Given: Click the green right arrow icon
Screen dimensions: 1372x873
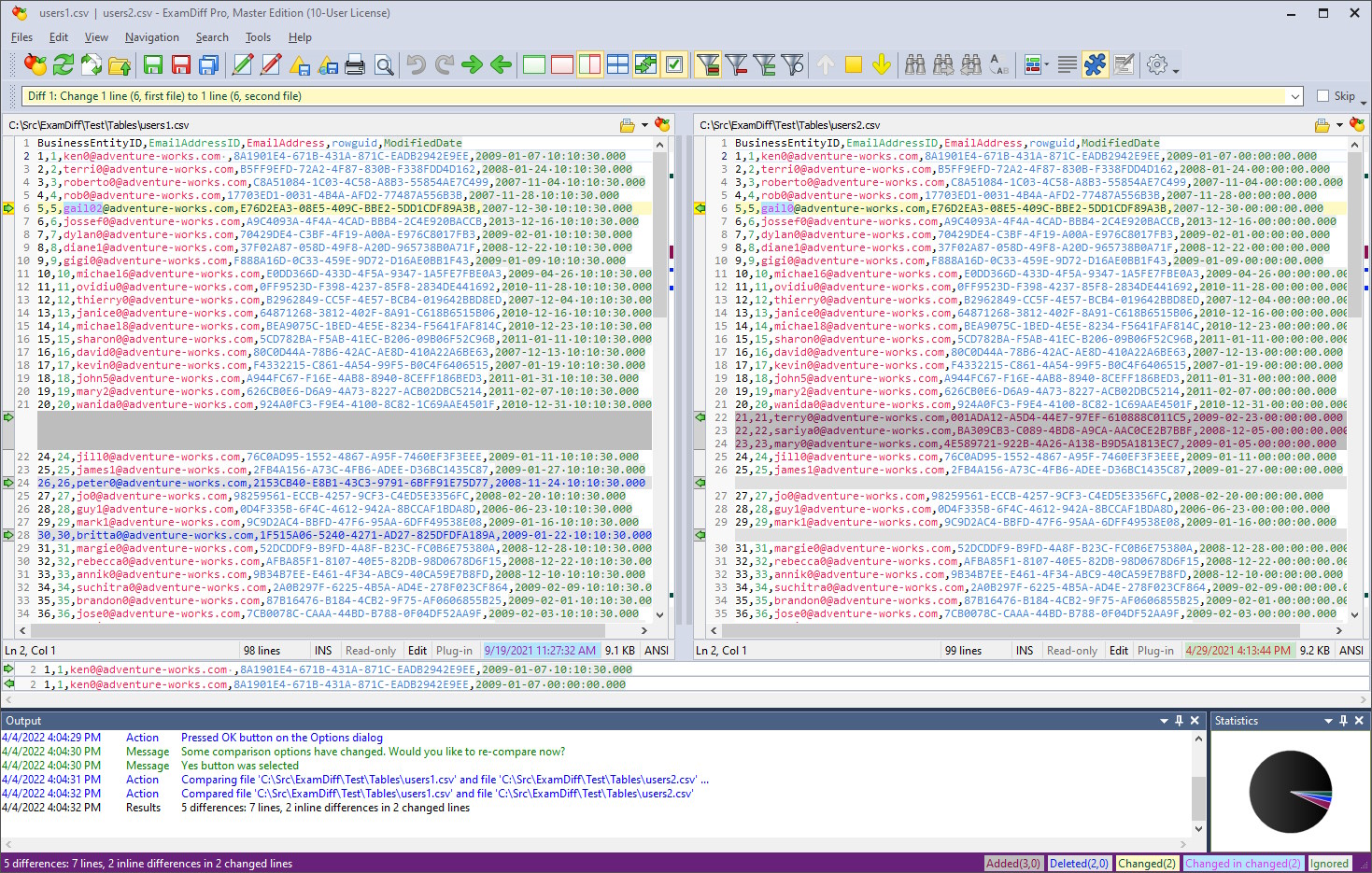Looking at the screenshot, I should [473, 64].
